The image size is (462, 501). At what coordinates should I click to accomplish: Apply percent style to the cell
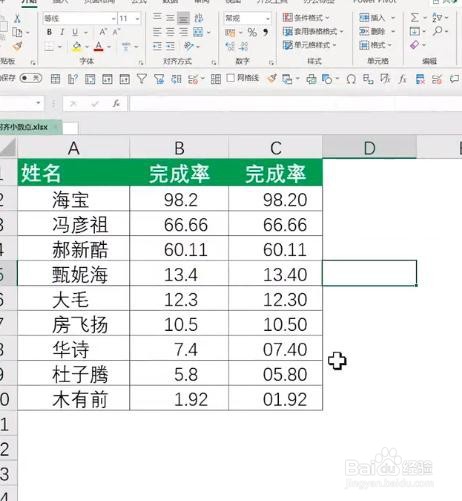pos(252,32)
